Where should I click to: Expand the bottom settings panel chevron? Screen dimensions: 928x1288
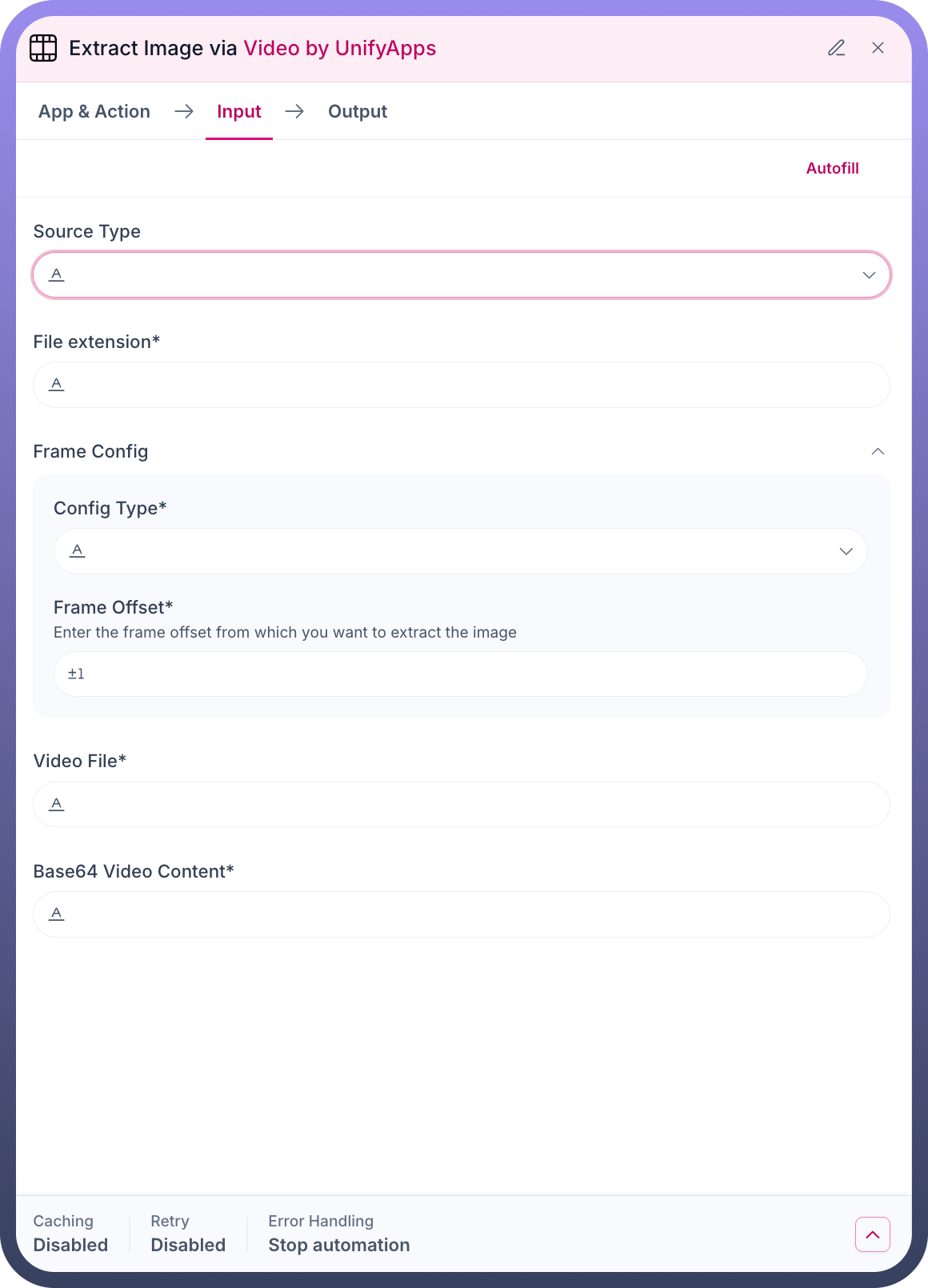pos(872,1234)
